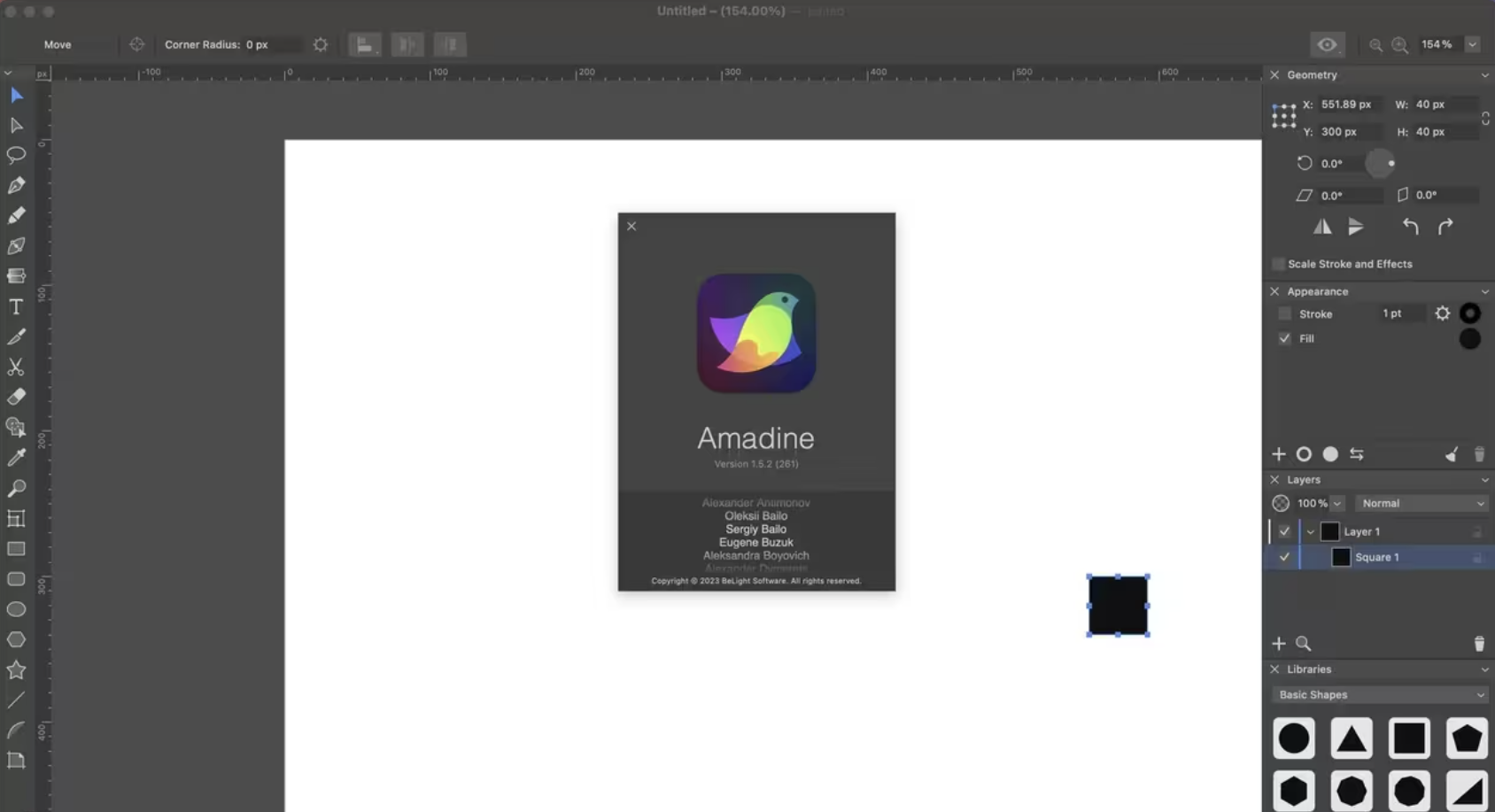This screenshot has height=812, width=1495.
Task: Enable Scale Stroke and Effects checkbox
Action: [1278, 264]
